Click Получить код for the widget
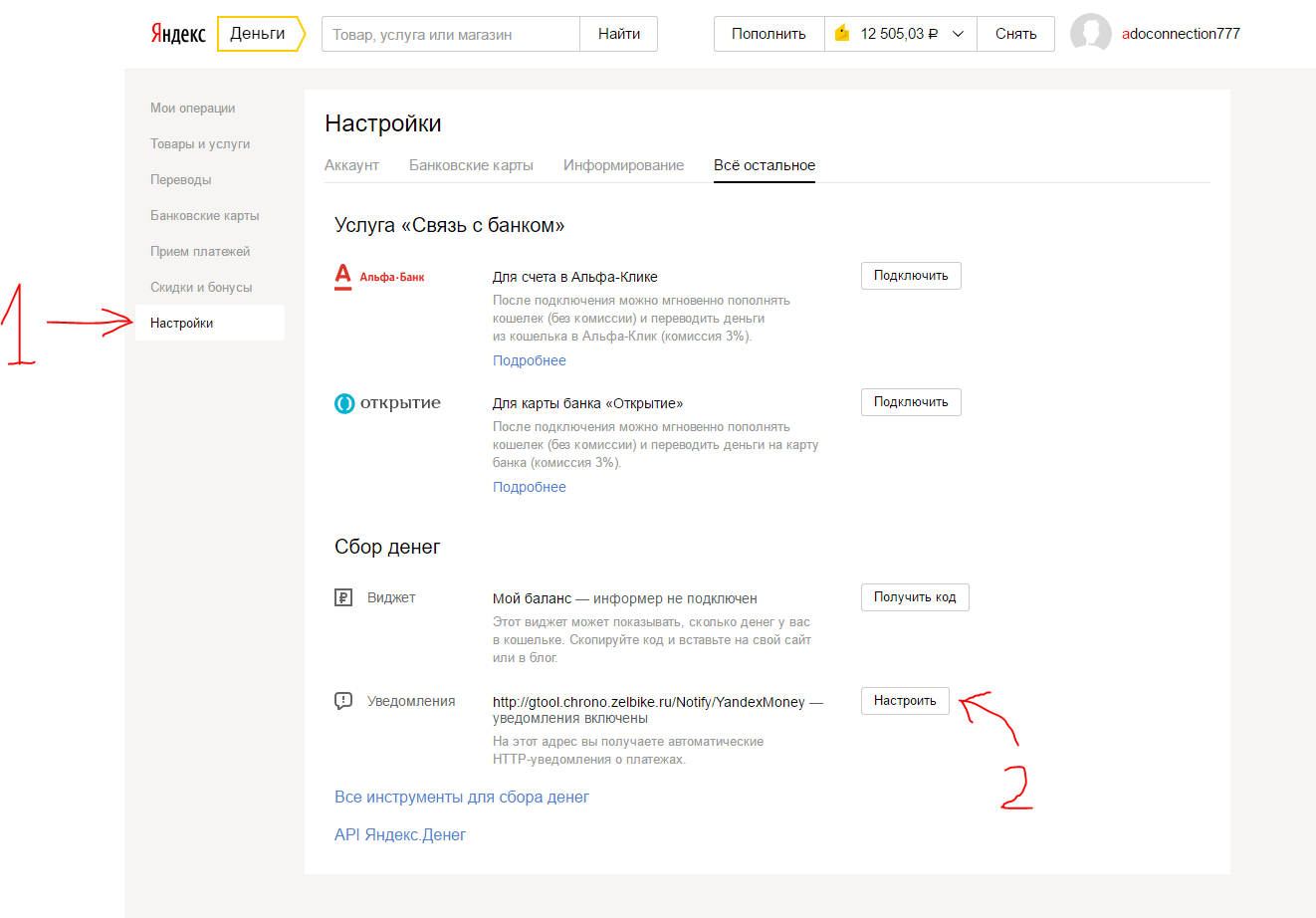The image size is (1316, 918). click(915, 597)
